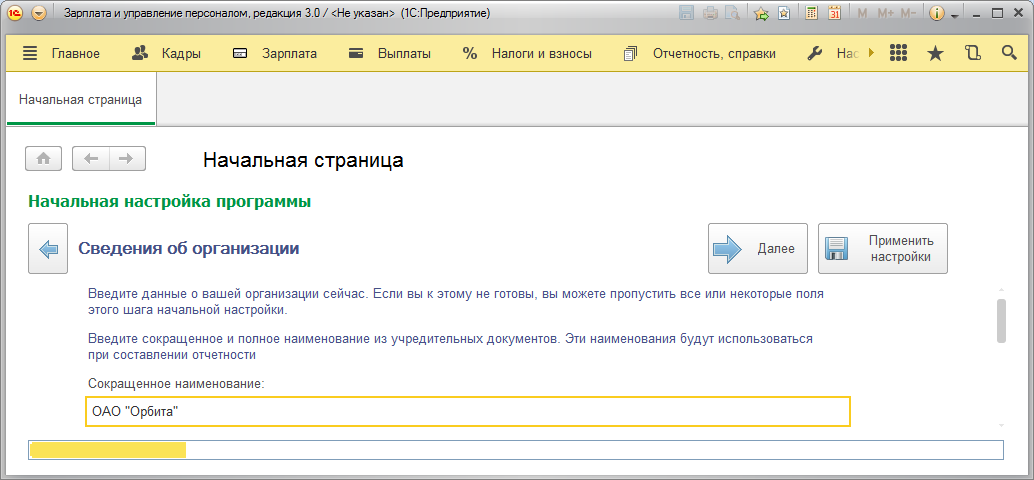This screenshot has width=1034, height=480.
Task: Open the Кадры section
Action: 167,54
